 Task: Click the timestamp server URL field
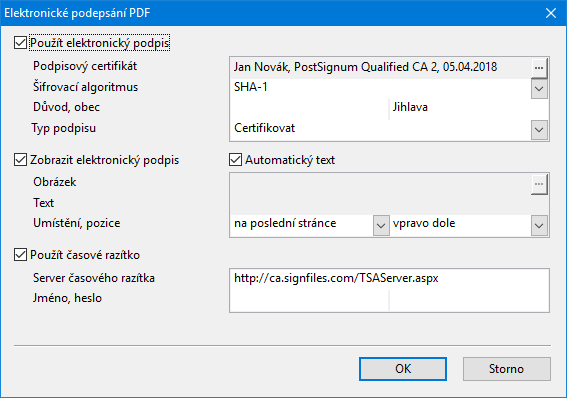tap(389, 279)
